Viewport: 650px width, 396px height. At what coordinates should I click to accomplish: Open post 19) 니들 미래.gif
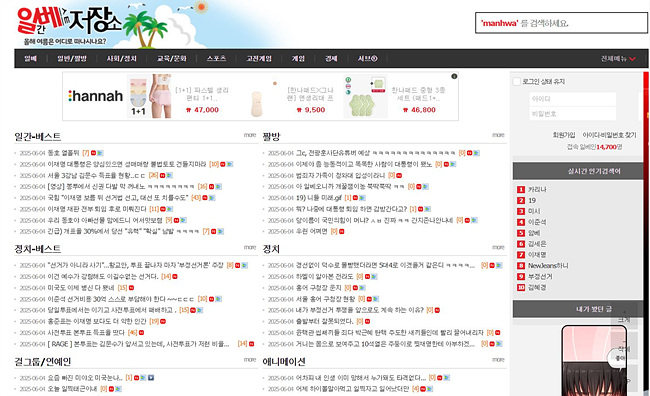[318, 198]
